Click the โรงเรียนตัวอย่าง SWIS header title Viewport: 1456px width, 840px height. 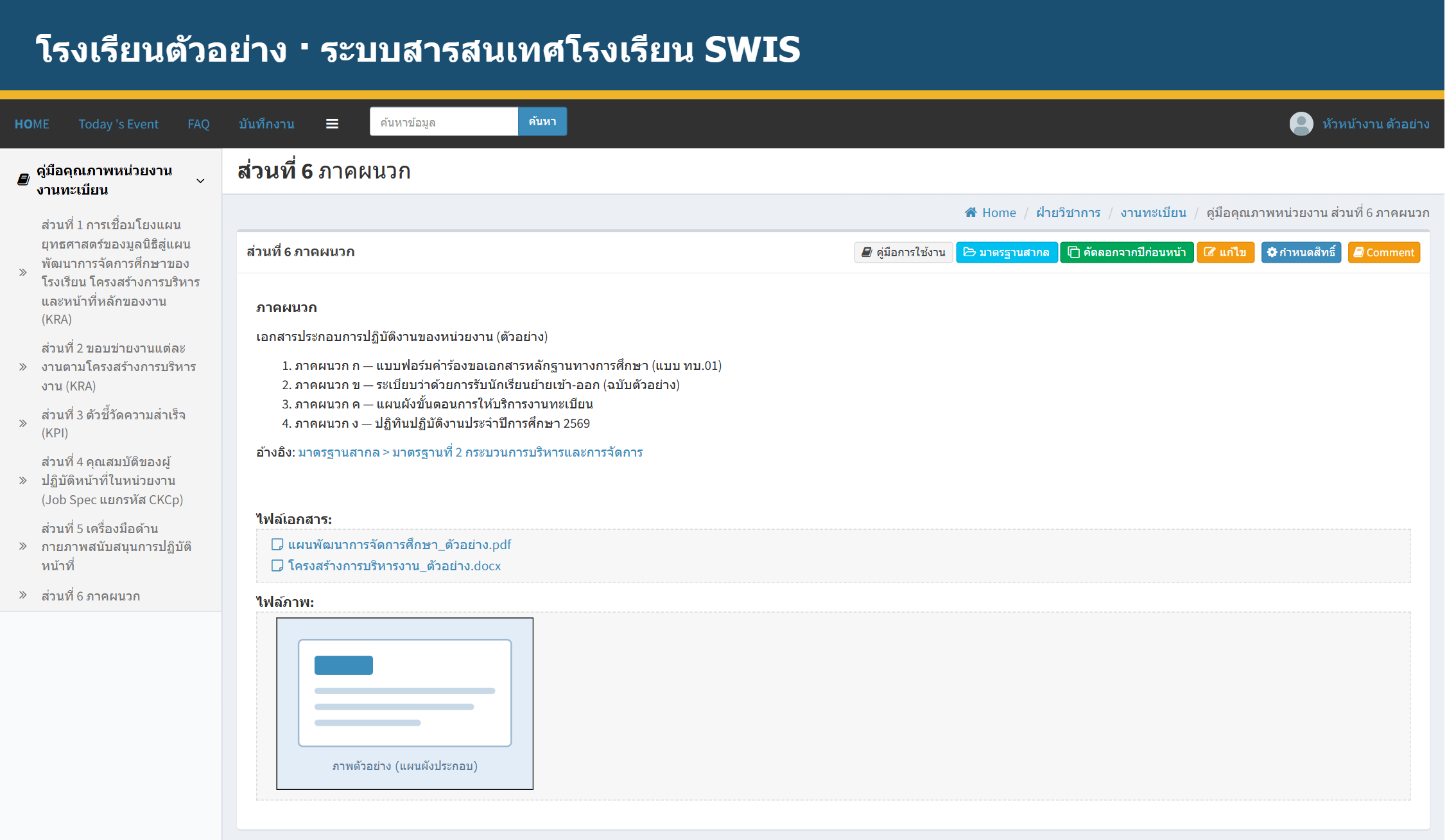(x=418, y=49)
